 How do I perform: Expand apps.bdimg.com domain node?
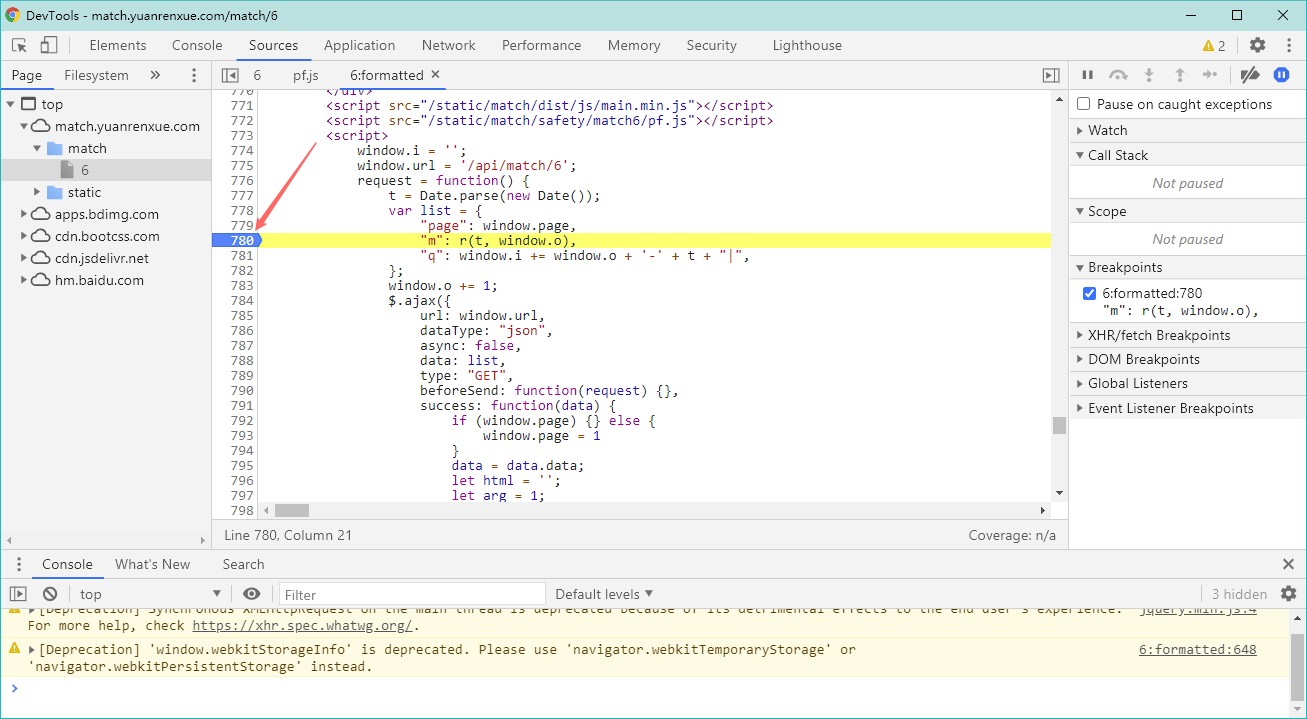24,214
